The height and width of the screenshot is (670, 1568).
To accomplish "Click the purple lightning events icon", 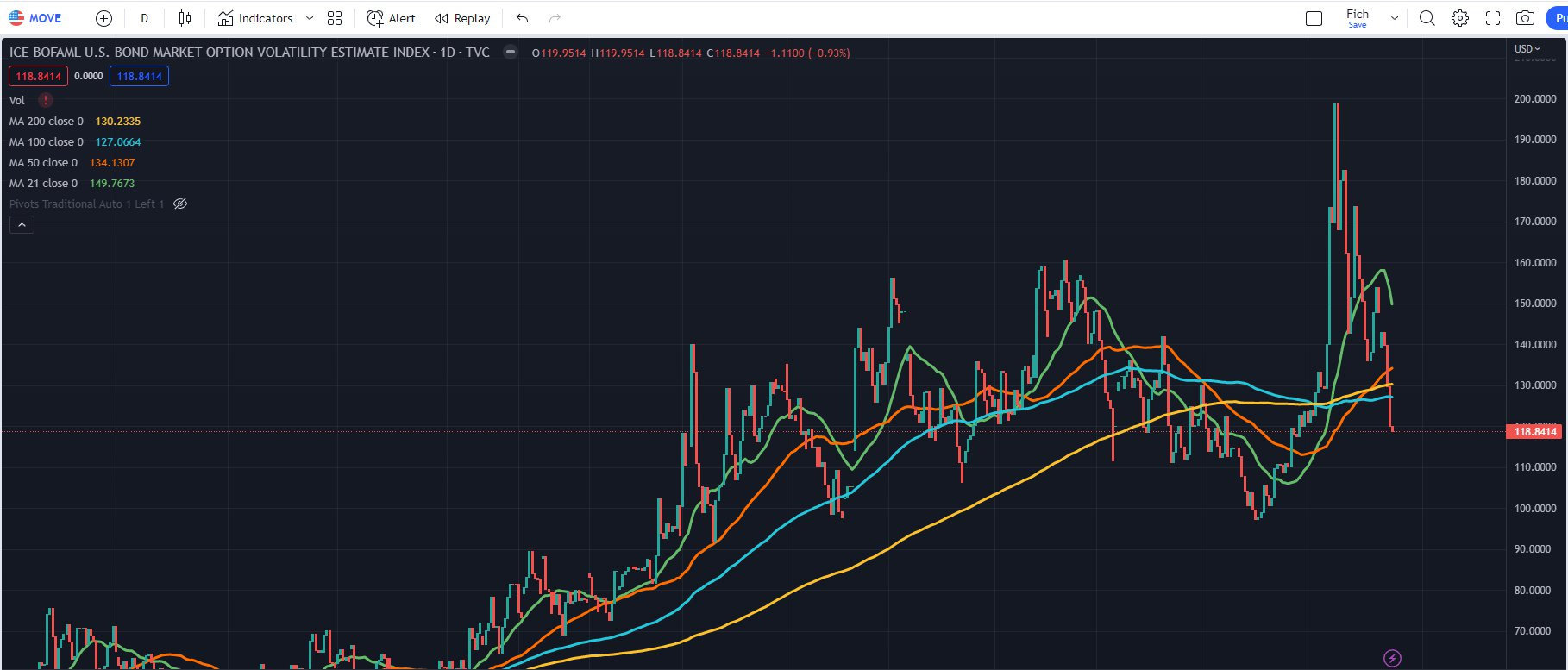I will tap(1392, 658).
